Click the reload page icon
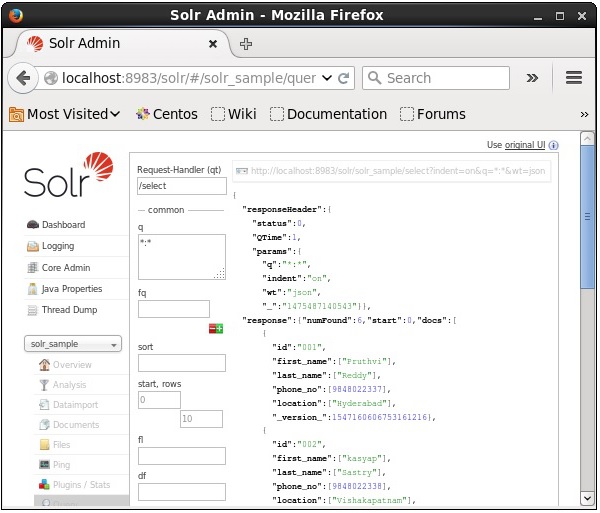 coord(344,78)
